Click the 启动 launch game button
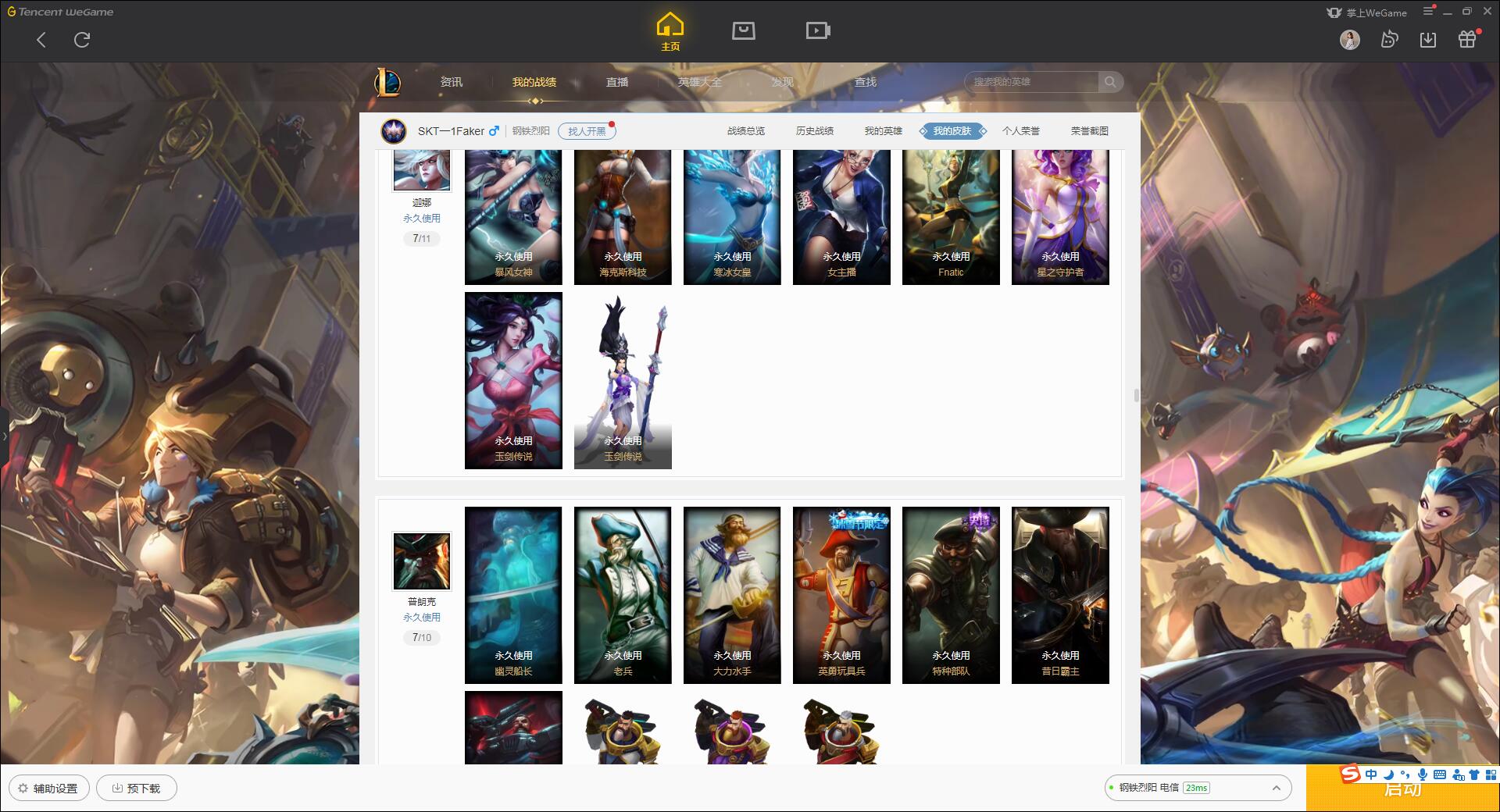 coord(1402,790)
